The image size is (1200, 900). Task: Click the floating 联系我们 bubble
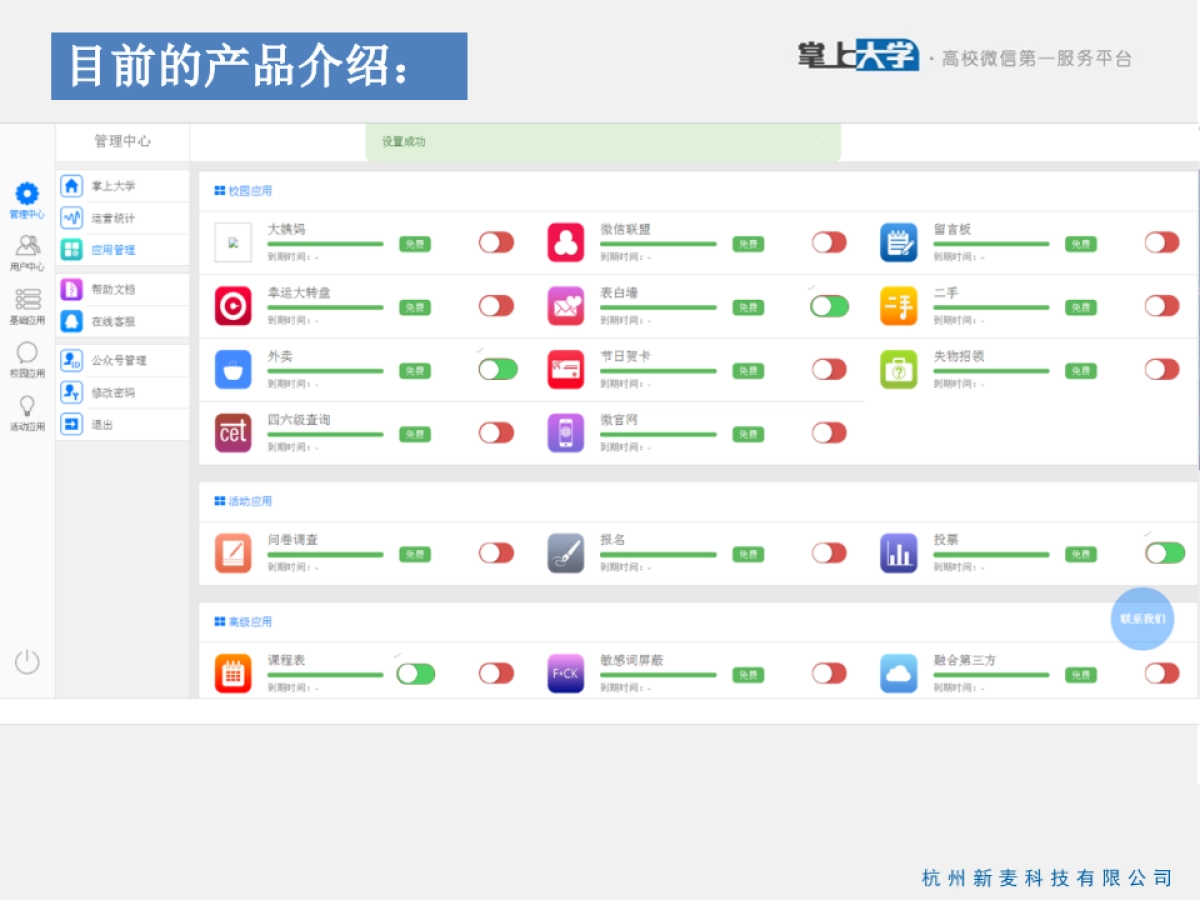[x=1142, y=619]
